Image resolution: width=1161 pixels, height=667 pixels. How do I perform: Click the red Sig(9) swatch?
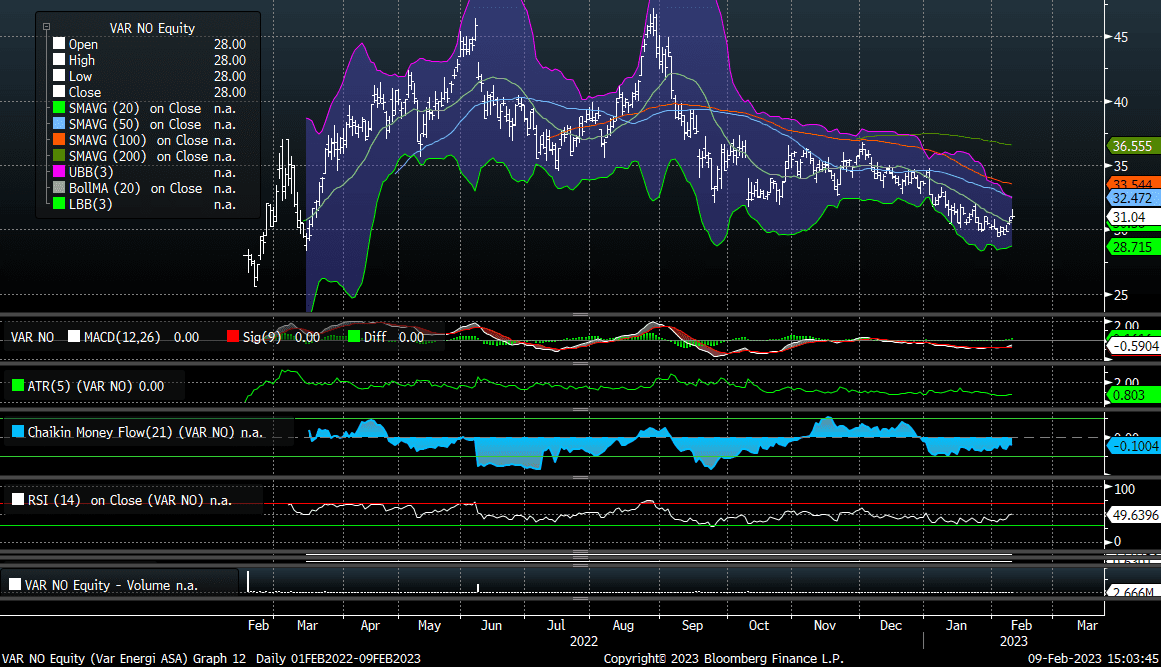[232, 337]
